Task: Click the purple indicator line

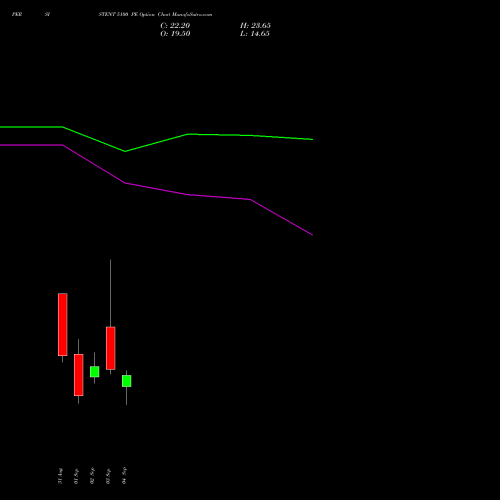Action: tap(156, 189)
